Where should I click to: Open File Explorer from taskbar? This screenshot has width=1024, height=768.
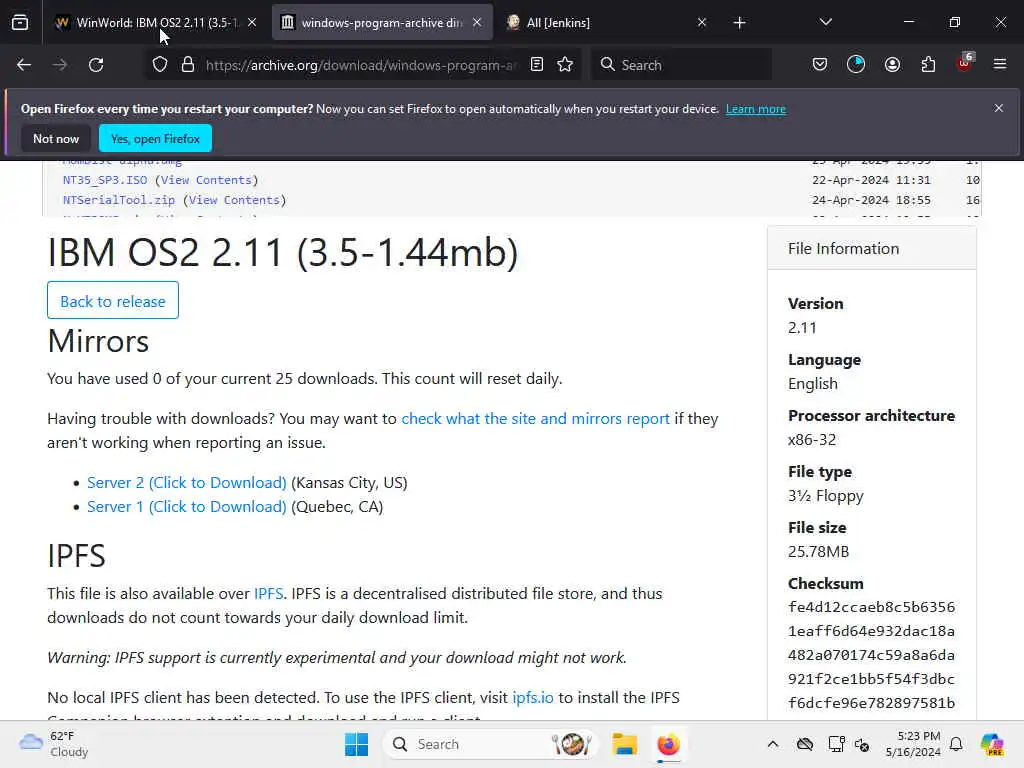(624, 744)
